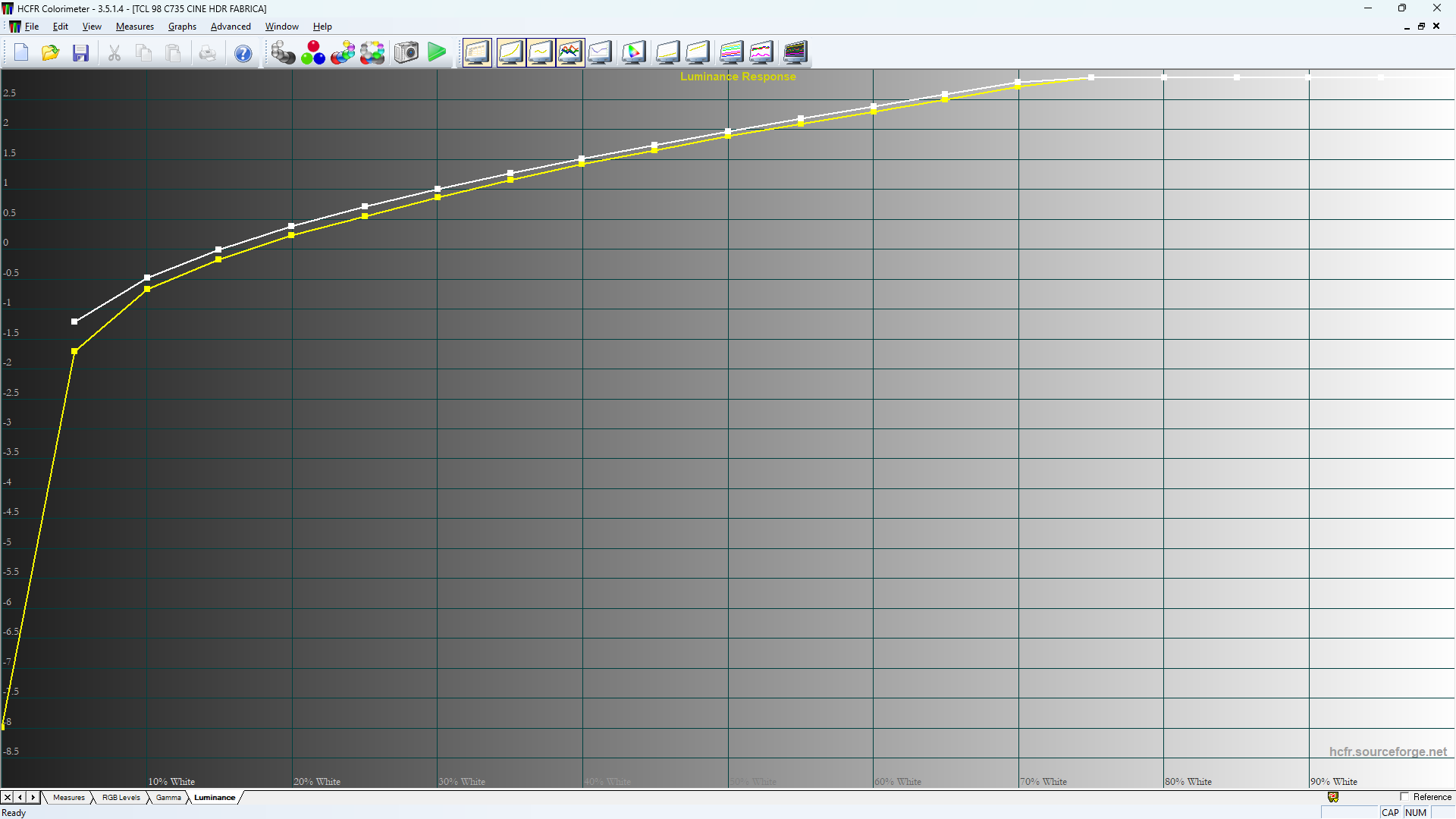This screenshot has height=819, width=1456.
Task: Open the color temperature graph icon
Action: pos(600,53)
